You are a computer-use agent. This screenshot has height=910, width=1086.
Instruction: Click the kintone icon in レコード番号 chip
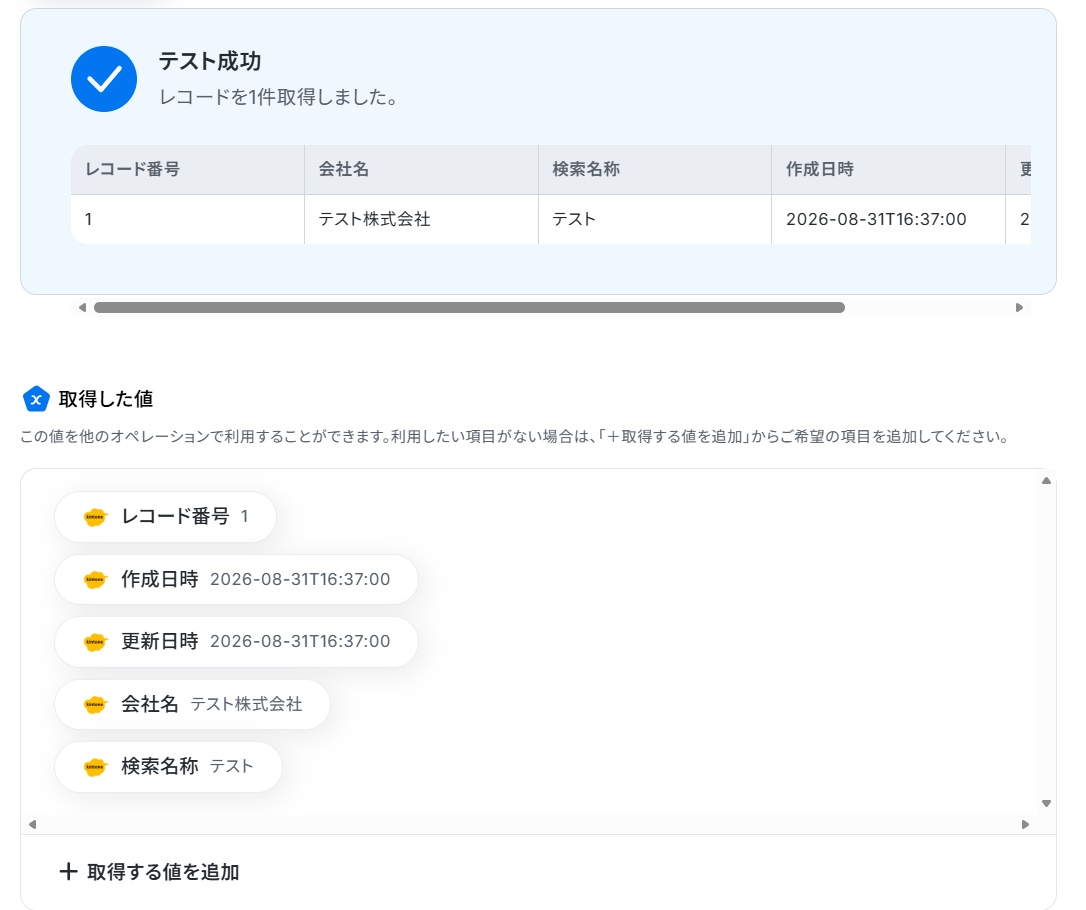pyautogui.click(x=95, y=517)
